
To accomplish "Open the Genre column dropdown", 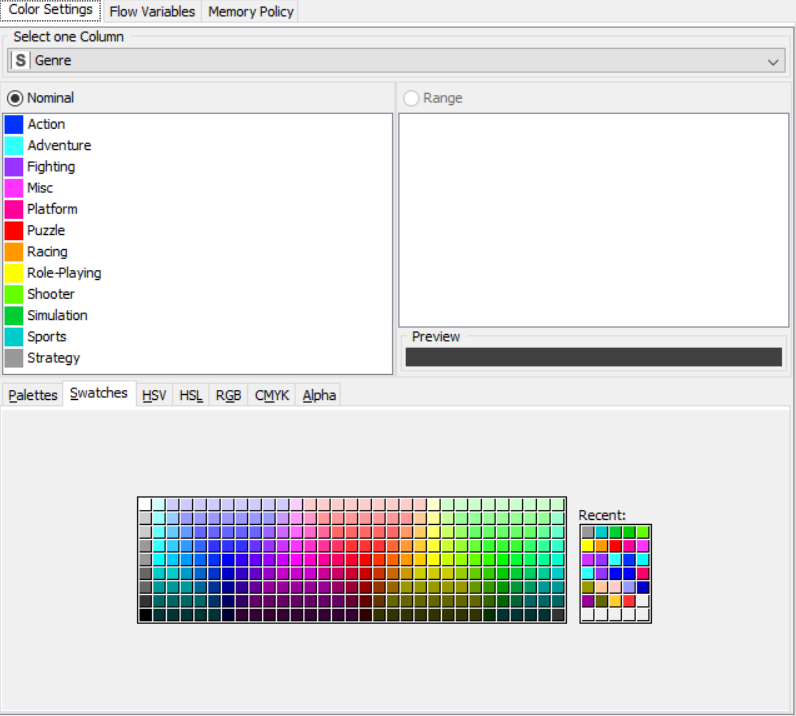I will click(x=396, y=60).
